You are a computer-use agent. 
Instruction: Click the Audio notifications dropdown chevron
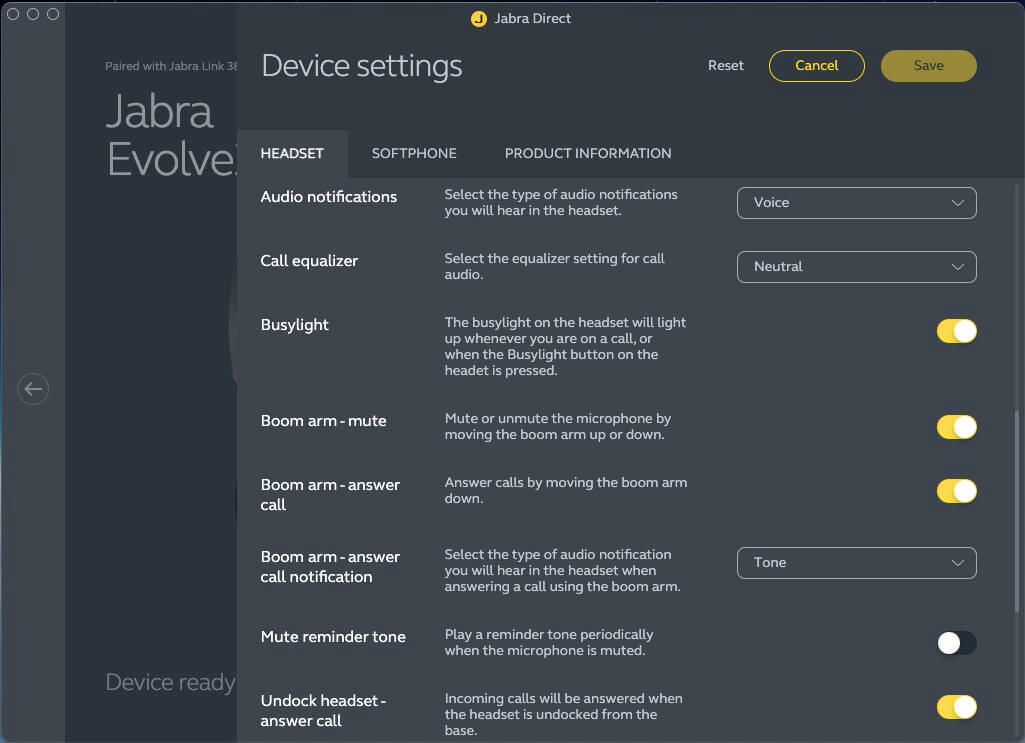click(957, 203)
